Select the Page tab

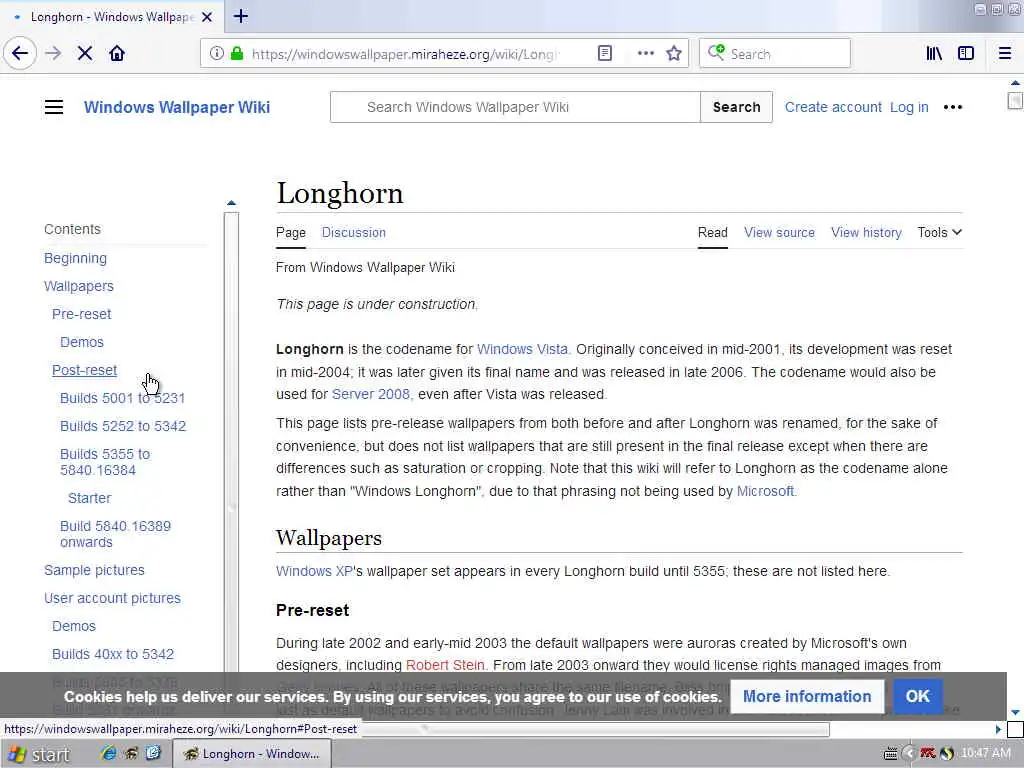[x=291, y=232]
